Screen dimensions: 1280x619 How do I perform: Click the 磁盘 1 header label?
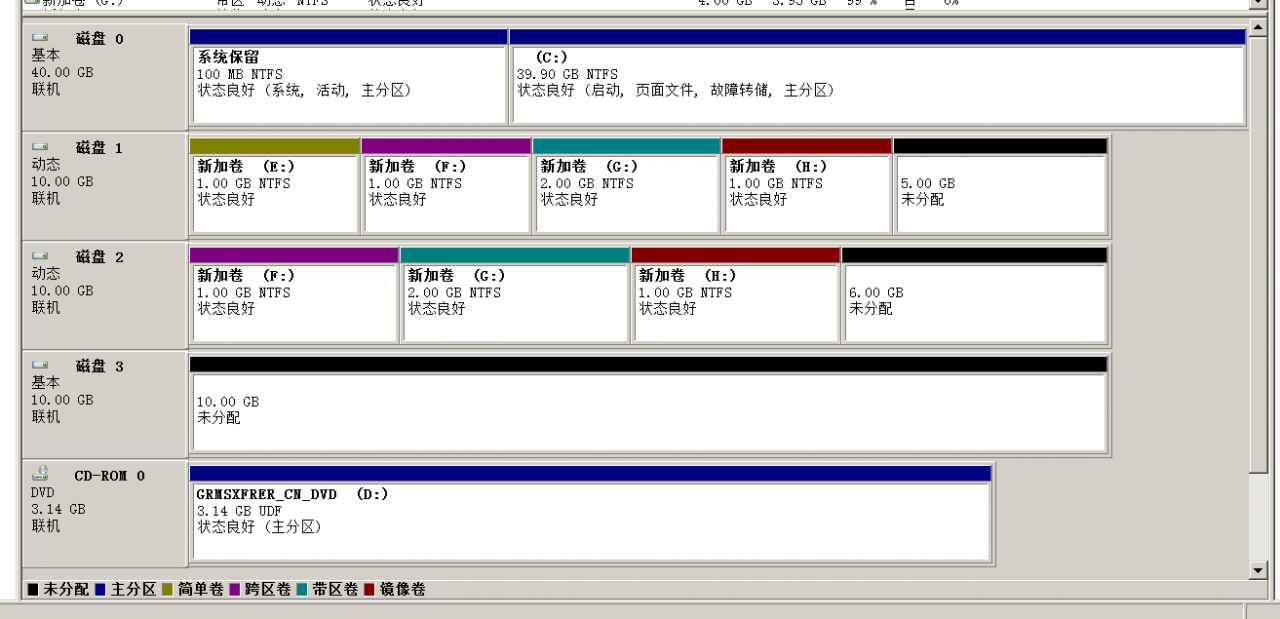pyautogui.click(x=99, y=148)
